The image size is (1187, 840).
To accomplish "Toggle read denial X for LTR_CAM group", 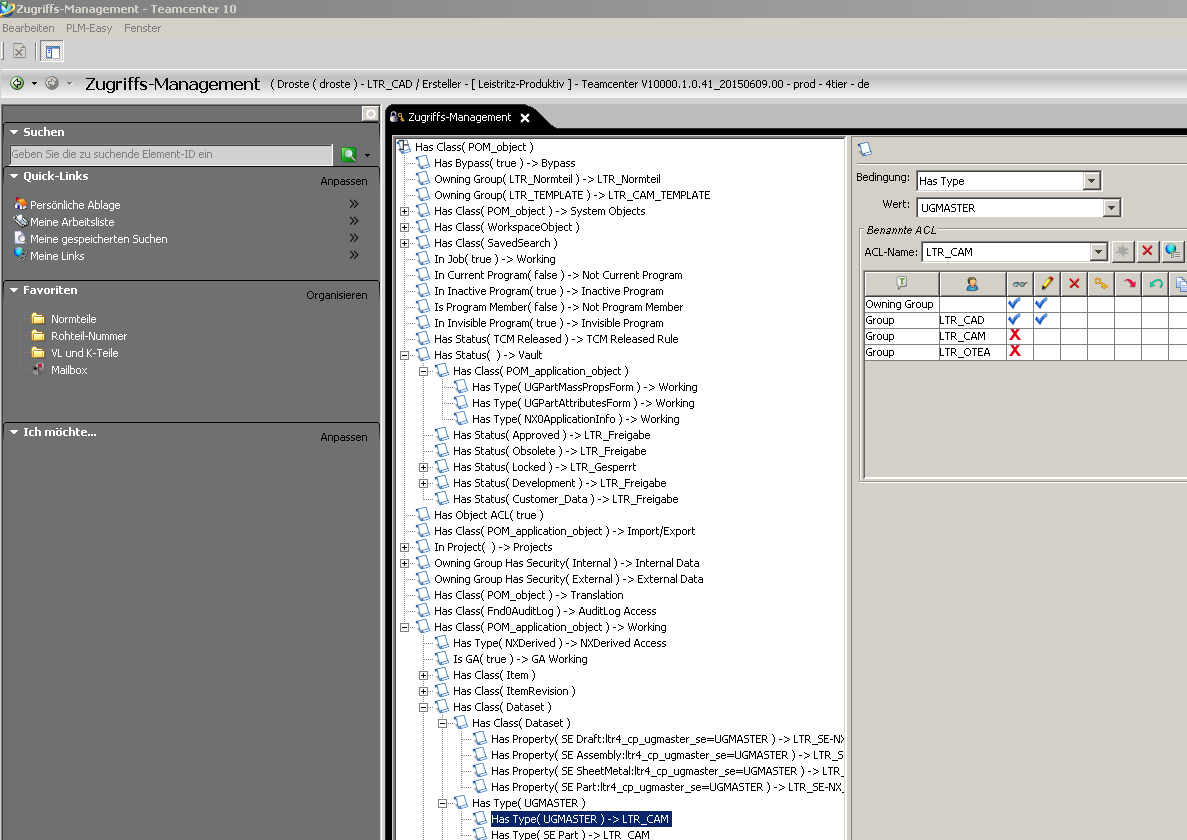I will (x=1015, y=335).
